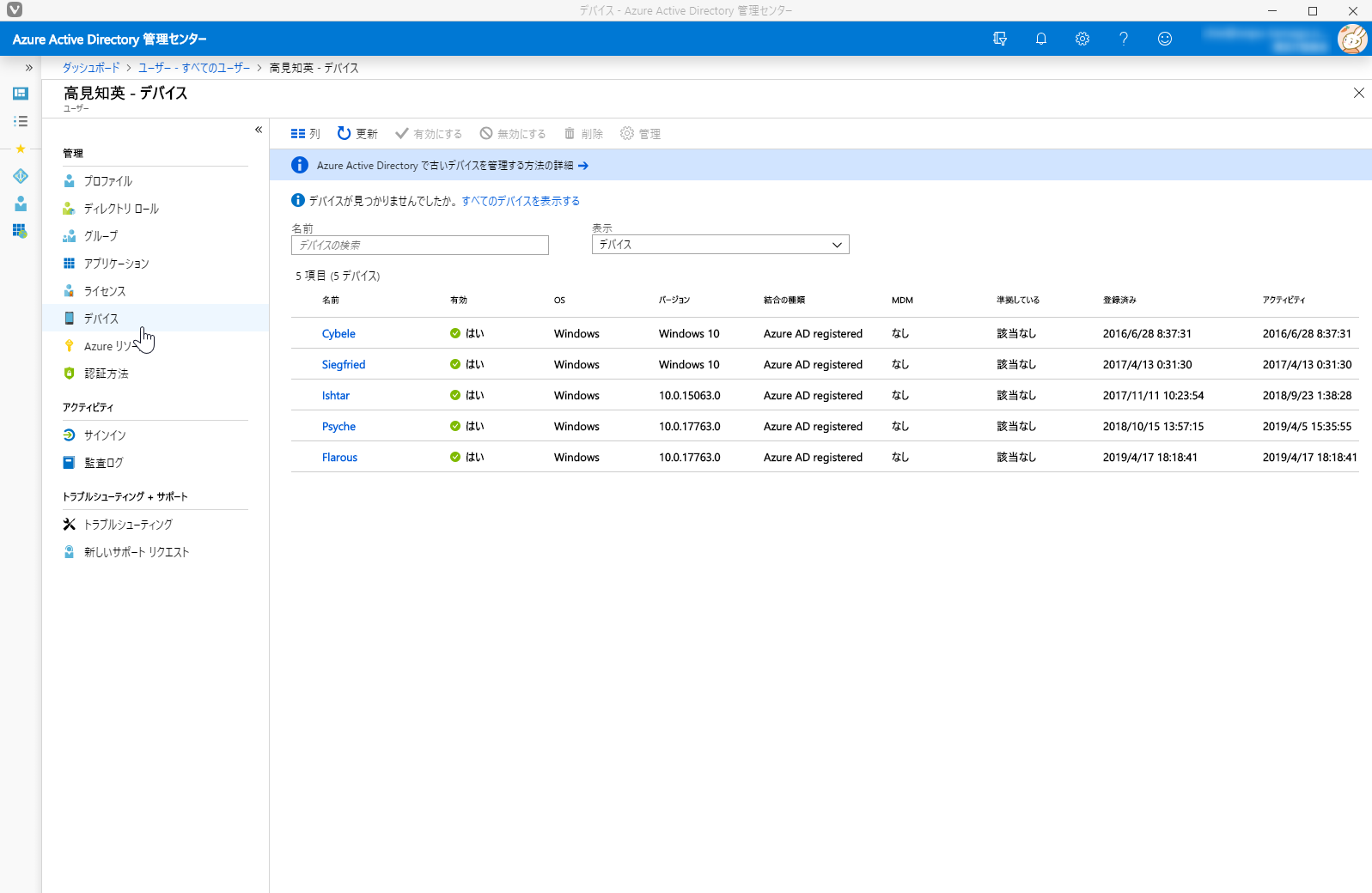Open all services list icon

click(21, 121)
